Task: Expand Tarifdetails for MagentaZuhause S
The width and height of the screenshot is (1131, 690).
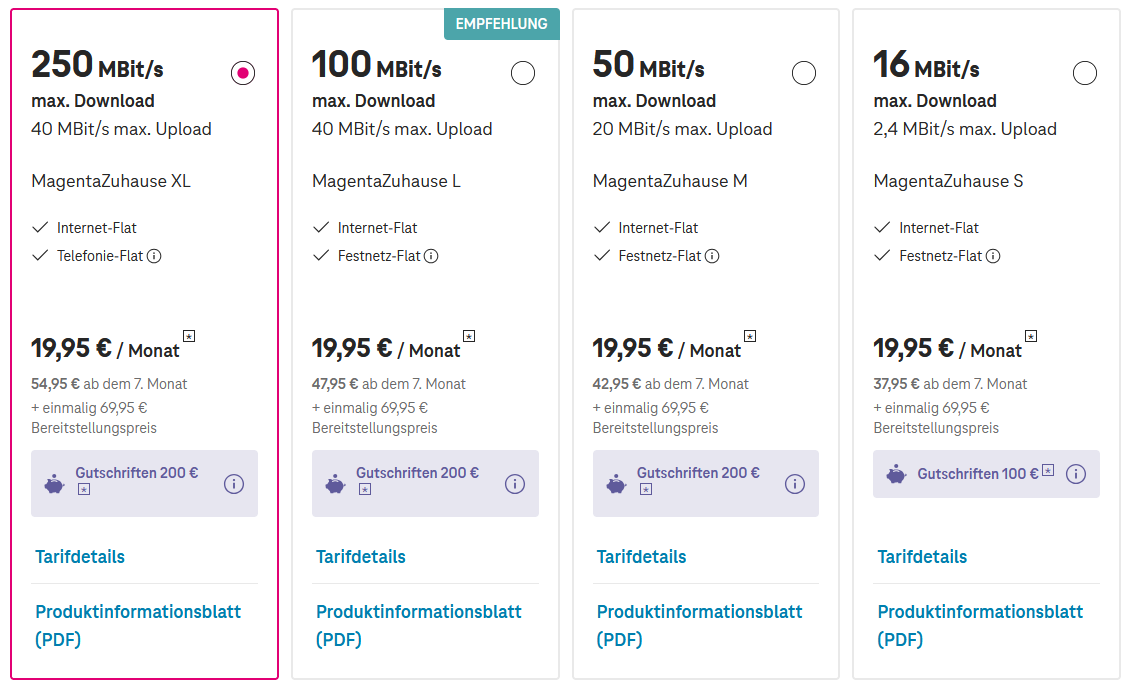Action: 922,557
